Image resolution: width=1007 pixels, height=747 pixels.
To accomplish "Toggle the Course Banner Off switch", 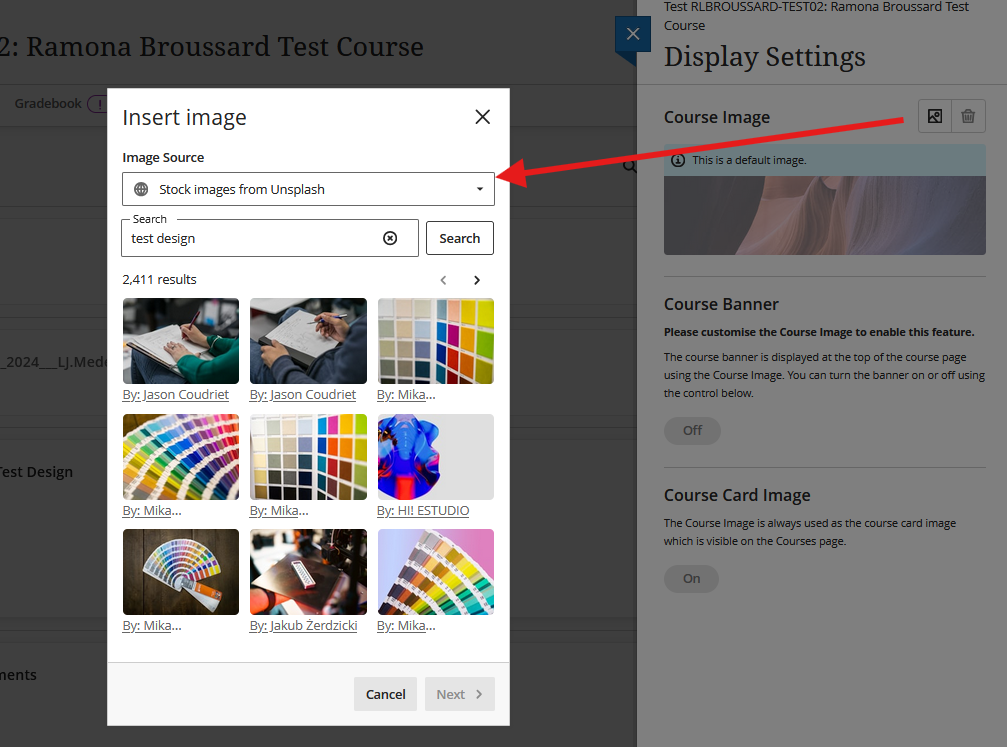I will click(692, 430).
